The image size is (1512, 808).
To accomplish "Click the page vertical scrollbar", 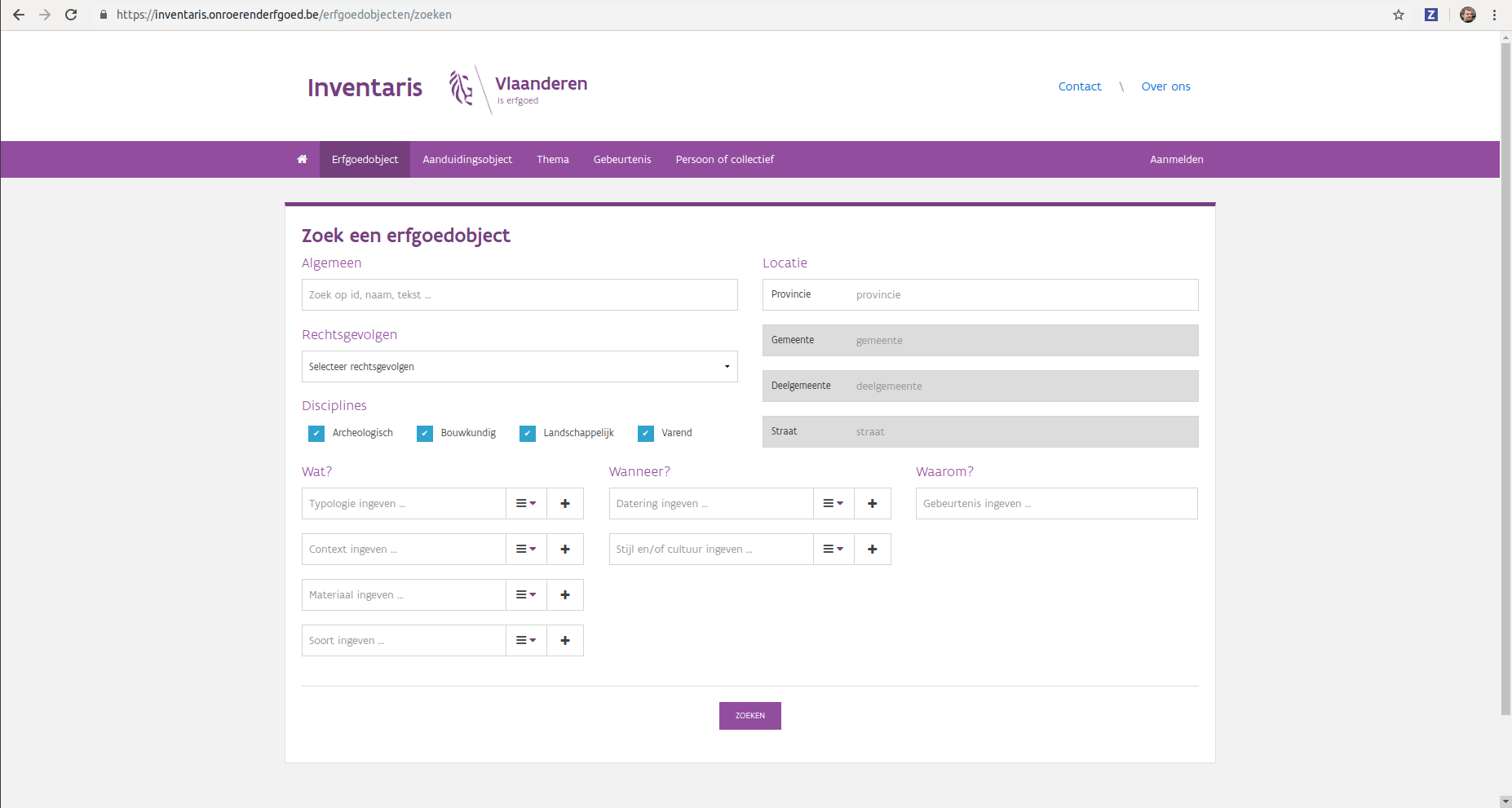I will (x=1505, y=379).
